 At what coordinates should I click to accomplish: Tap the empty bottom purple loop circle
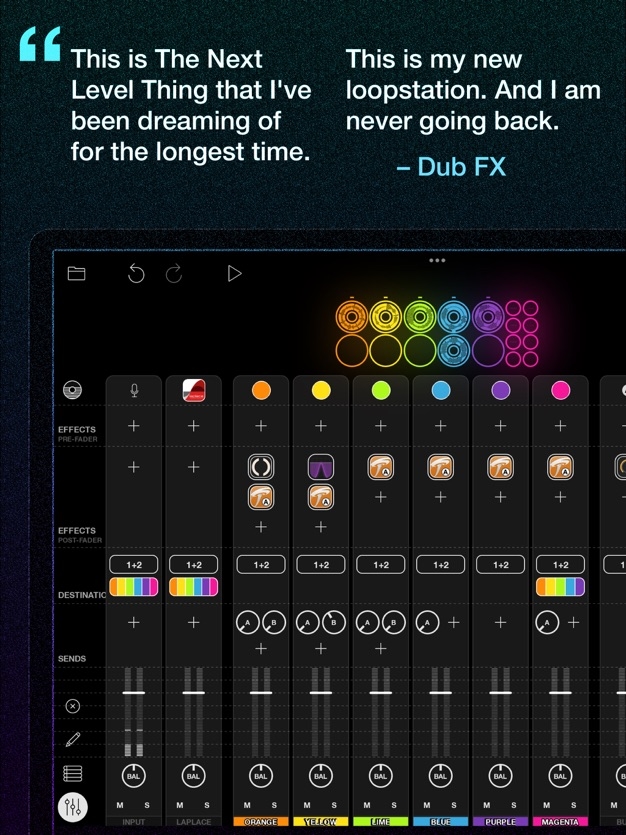click(x=488, y=351)
